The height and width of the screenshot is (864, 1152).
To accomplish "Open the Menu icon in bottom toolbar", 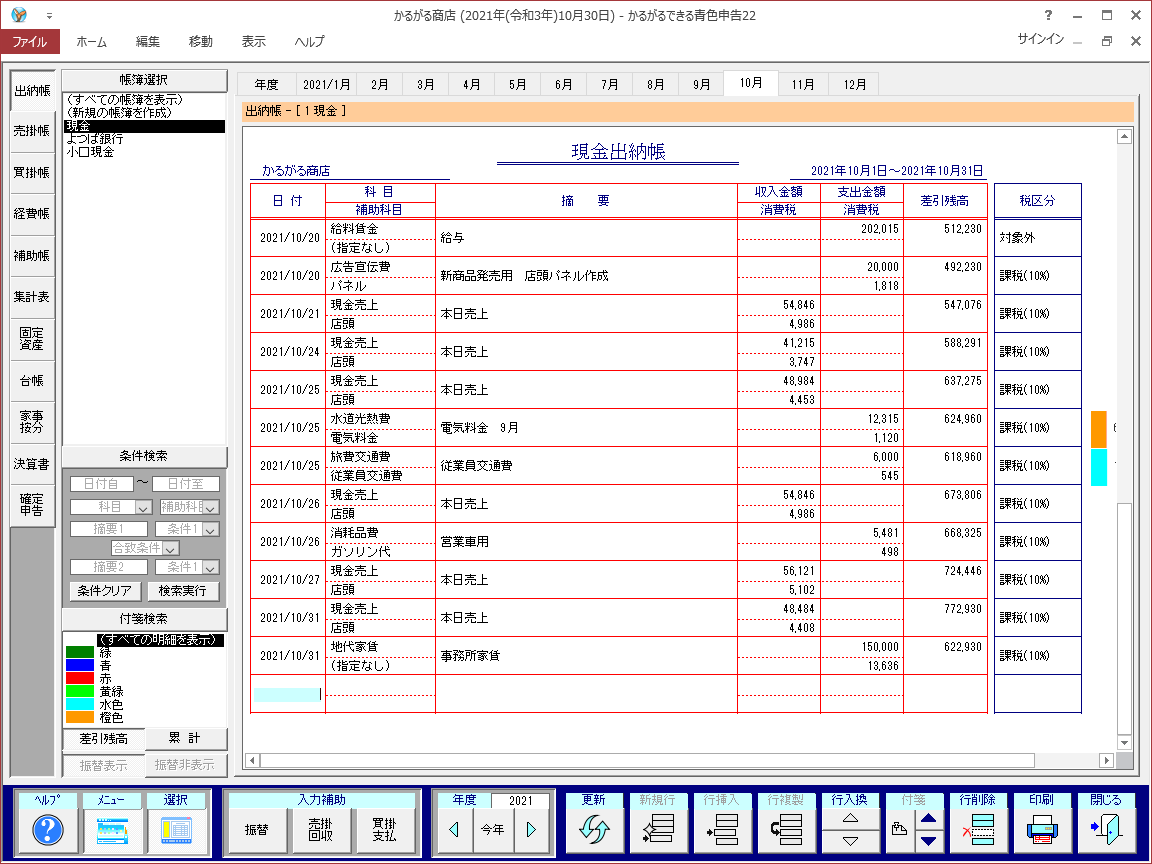I will [112, 830].
